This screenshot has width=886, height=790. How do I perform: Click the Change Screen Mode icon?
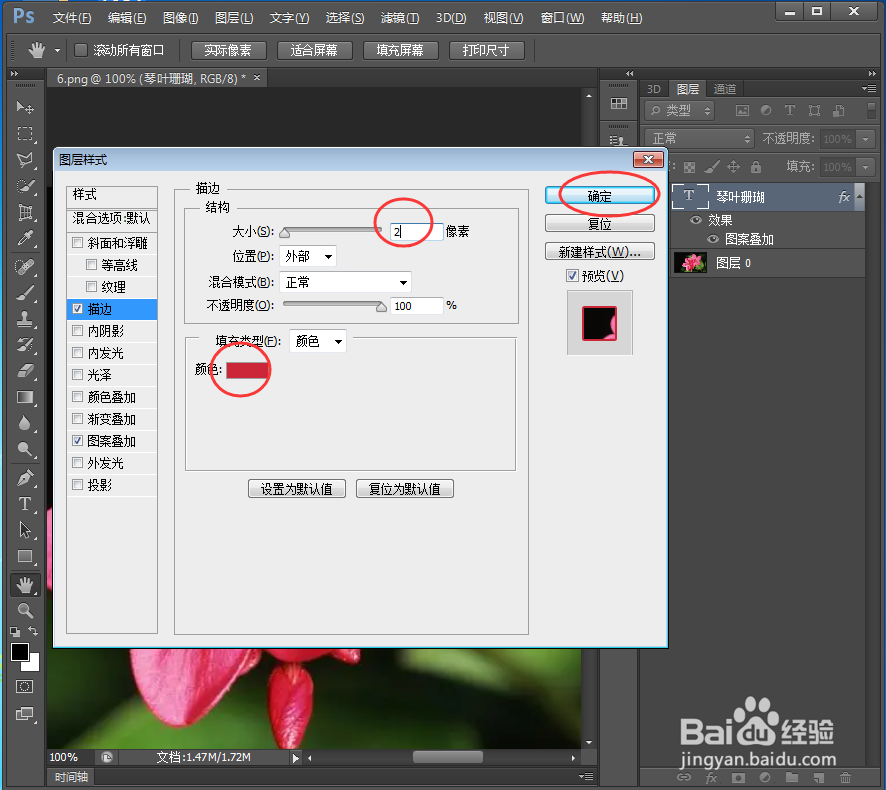24,714
